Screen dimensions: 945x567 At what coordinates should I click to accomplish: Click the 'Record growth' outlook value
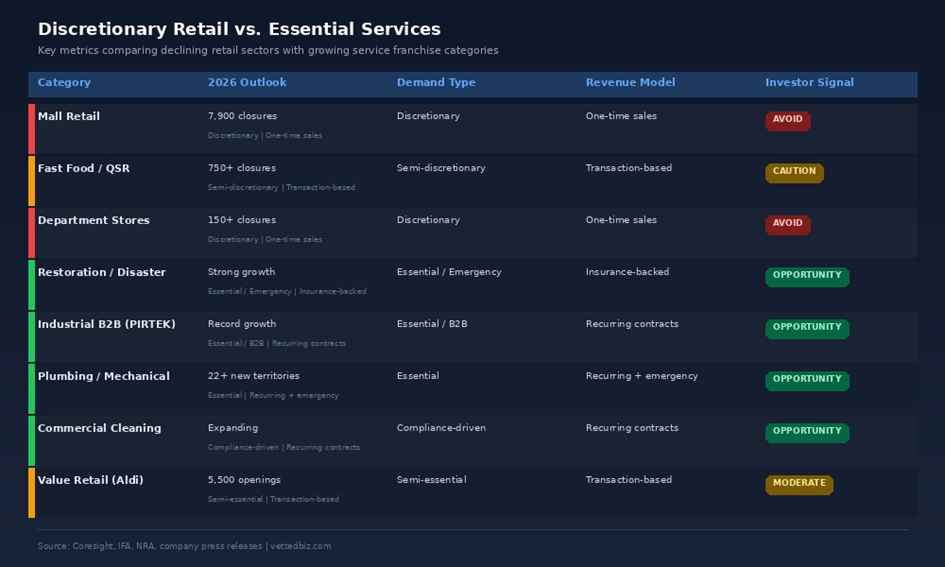(242, 324)
